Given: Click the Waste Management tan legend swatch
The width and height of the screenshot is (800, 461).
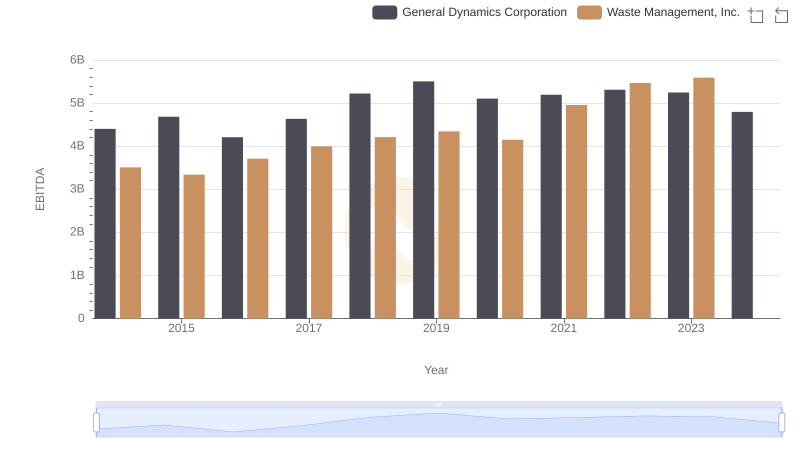Looking at the screenshot, I should click(x=589, y=12).
